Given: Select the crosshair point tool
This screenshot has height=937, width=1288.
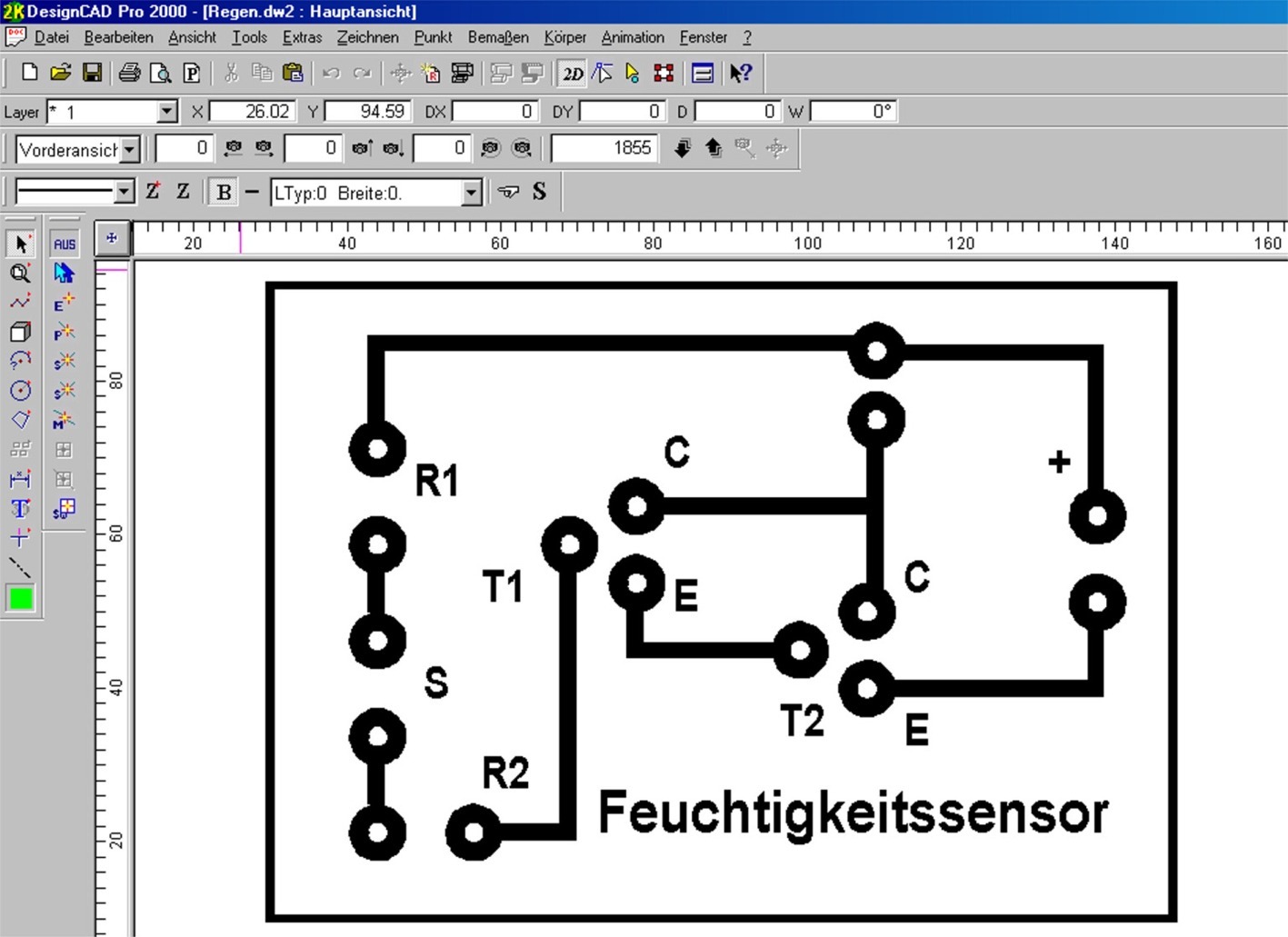Looking at the screenshot, I should (20, 538).
